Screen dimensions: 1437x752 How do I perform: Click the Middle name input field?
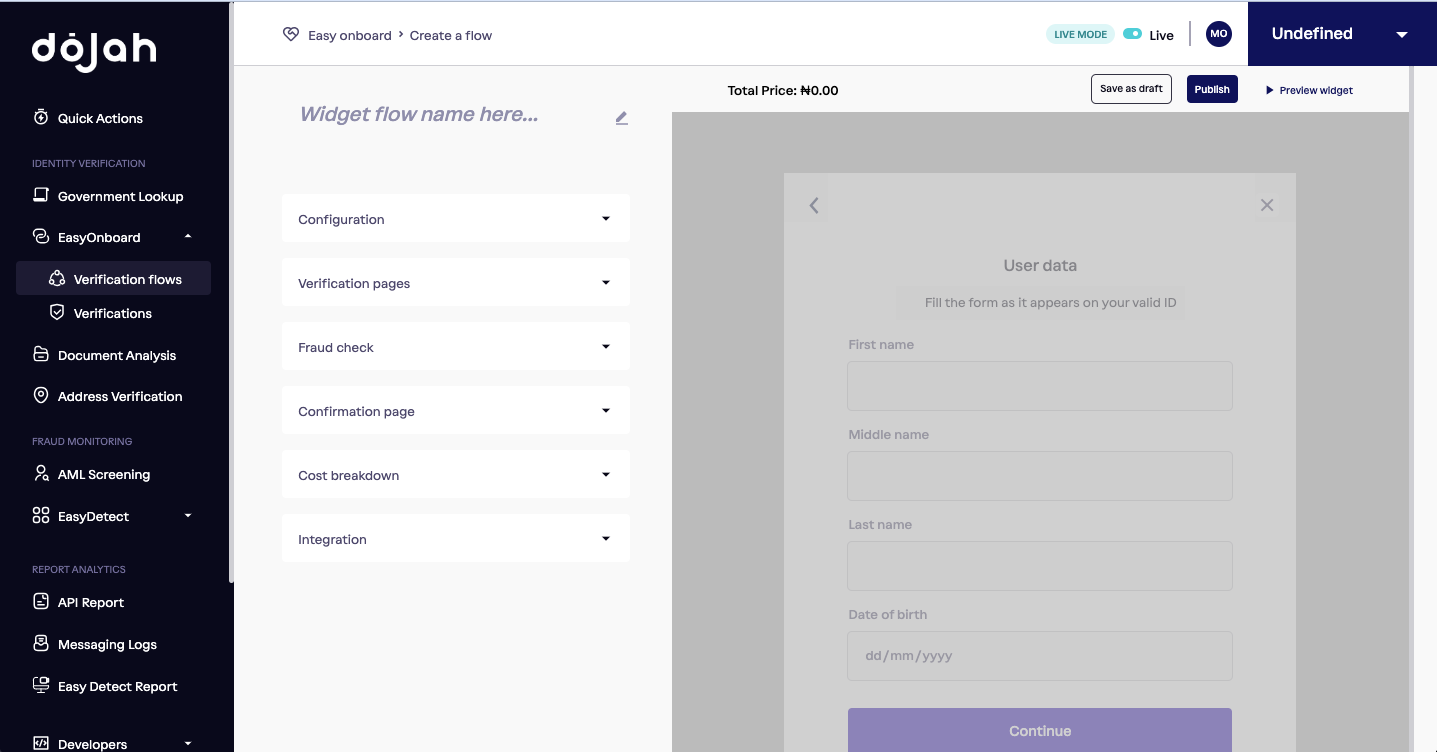[x=1040, y=476]
